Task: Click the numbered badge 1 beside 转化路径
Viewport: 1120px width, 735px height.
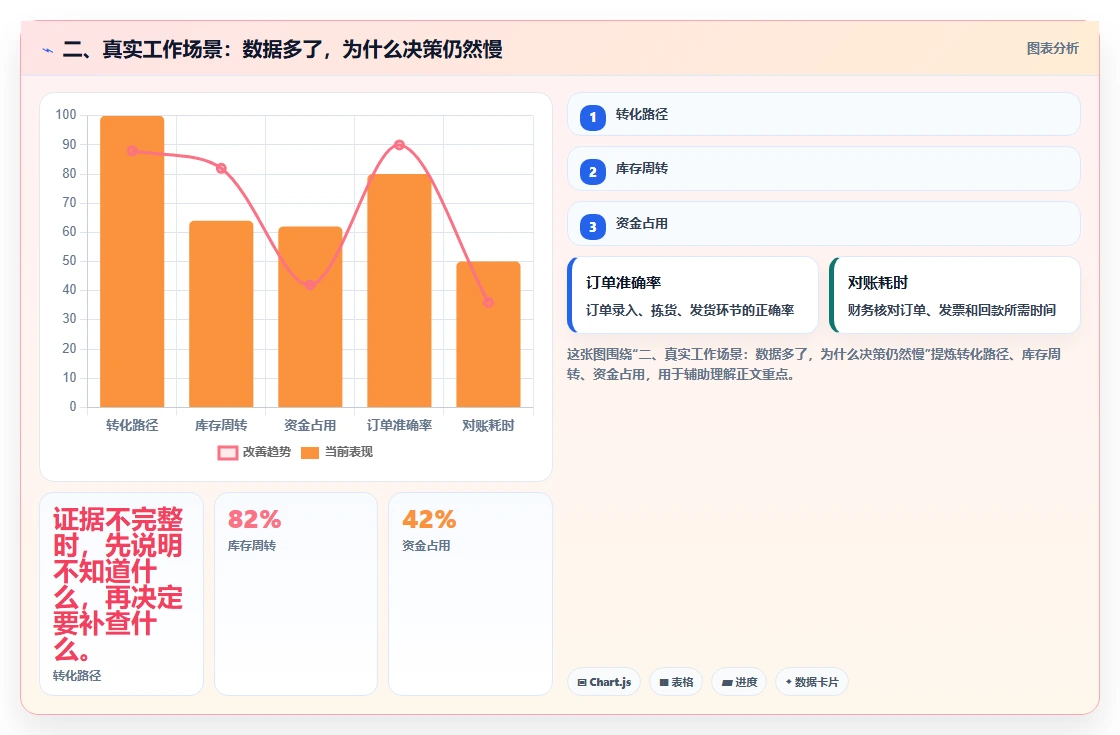Action: [x=592, y=117]
